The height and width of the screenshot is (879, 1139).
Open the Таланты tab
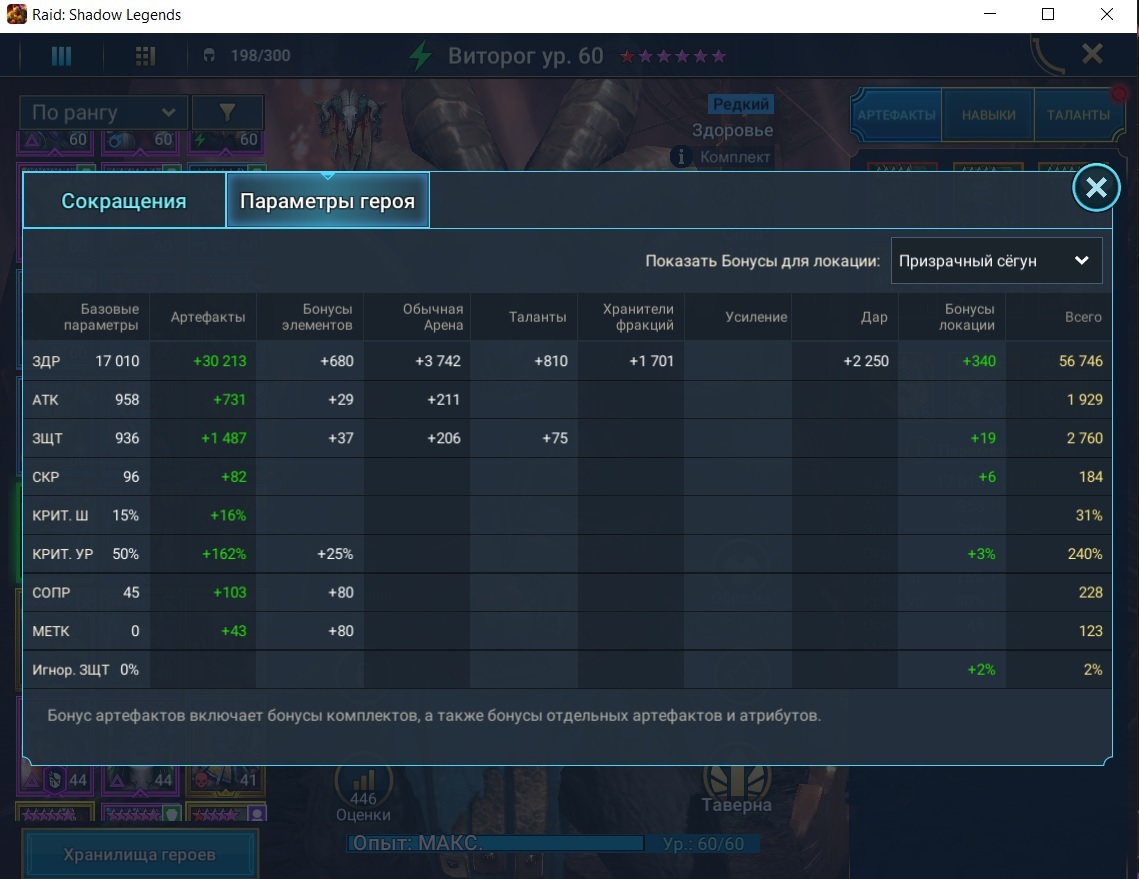[1078, 115]
